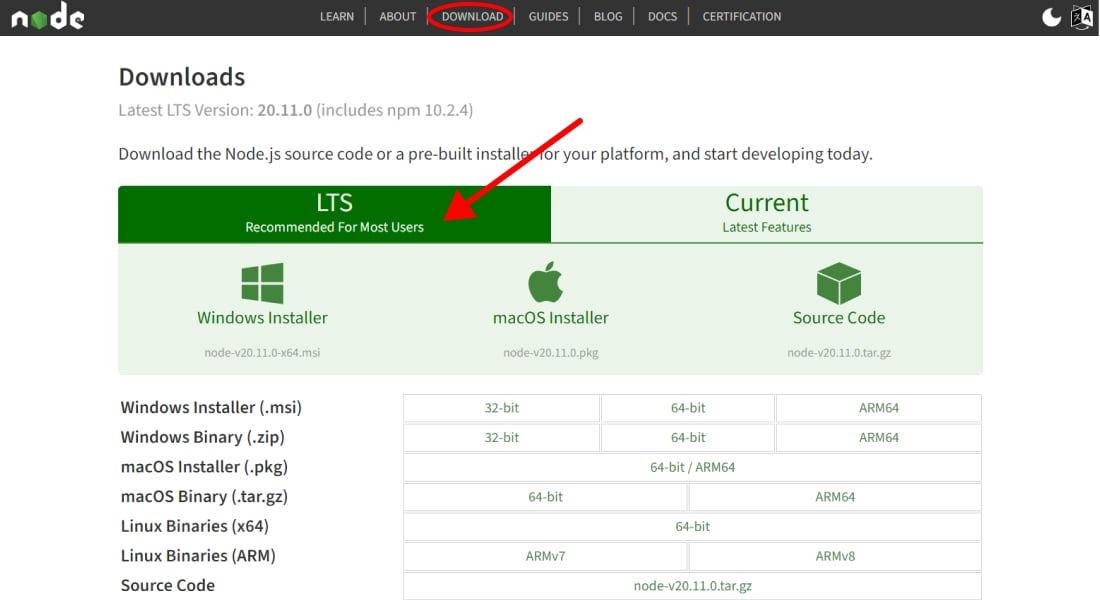Image resolution: width=1100 pixels, height=600 pixels.
Task: Click the Windows Installer (.msi) row label
Action: [211, 408]
